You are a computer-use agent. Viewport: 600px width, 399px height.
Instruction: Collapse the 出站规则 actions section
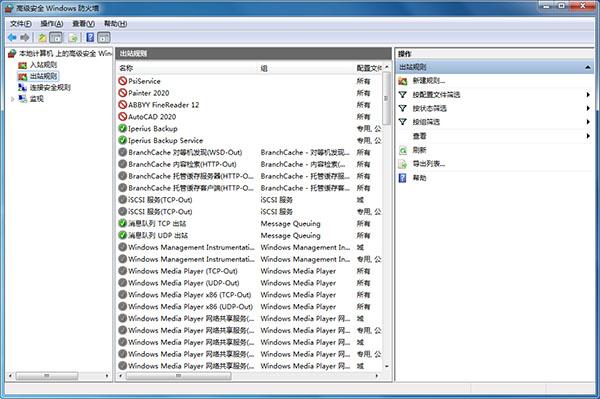588,67
